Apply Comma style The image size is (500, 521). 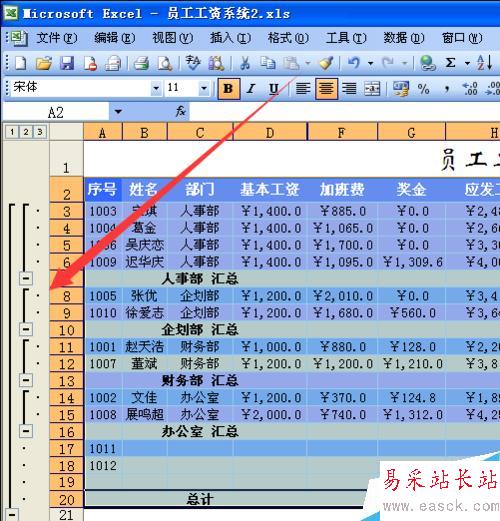[x=447, y=89]
